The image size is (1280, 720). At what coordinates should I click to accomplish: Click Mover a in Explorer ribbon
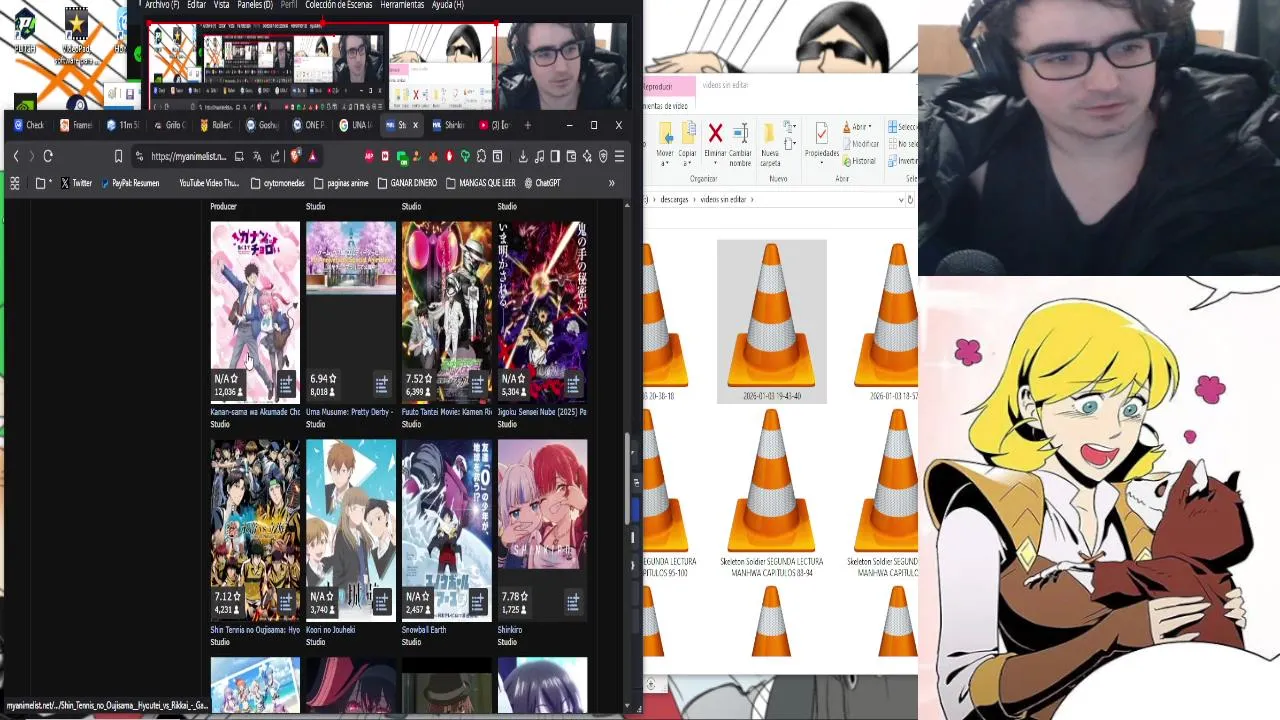pos(665,145)
